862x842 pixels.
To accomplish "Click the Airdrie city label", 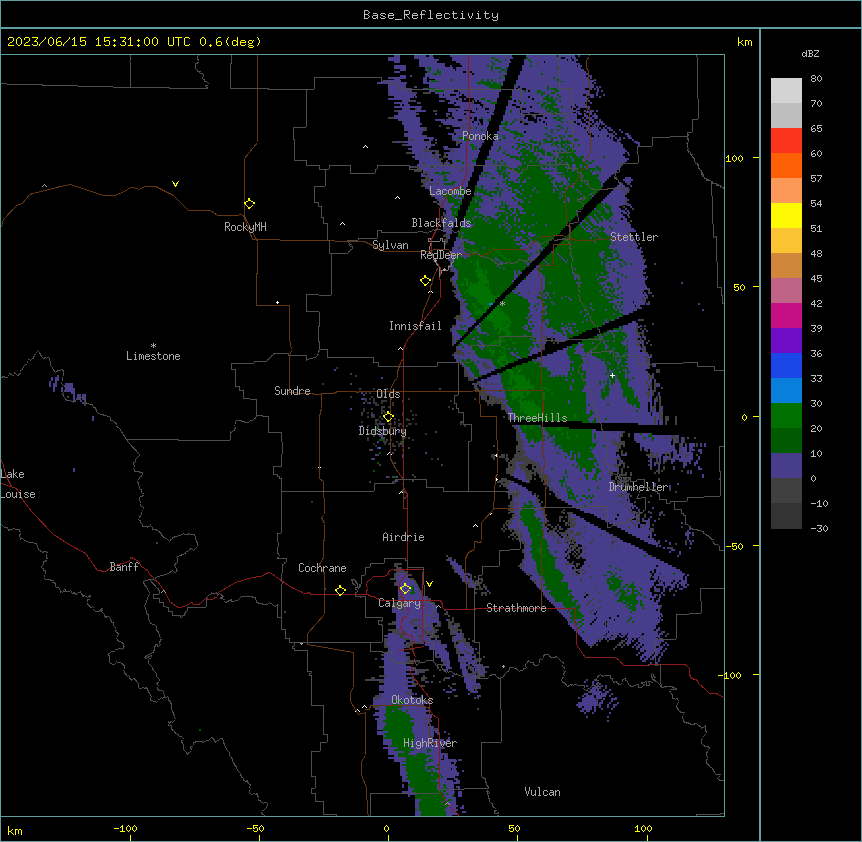I will click(404, 537).
